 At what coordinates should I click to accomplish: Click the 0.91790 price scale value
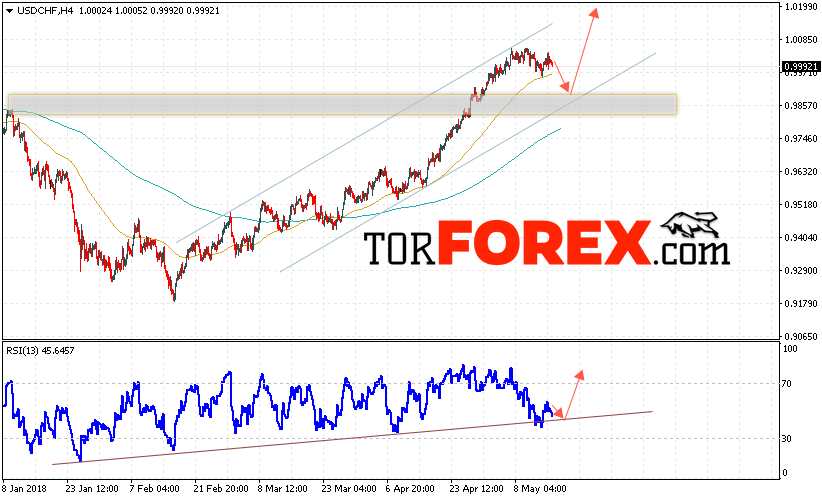pyautogui.click(x=801, y=303)
